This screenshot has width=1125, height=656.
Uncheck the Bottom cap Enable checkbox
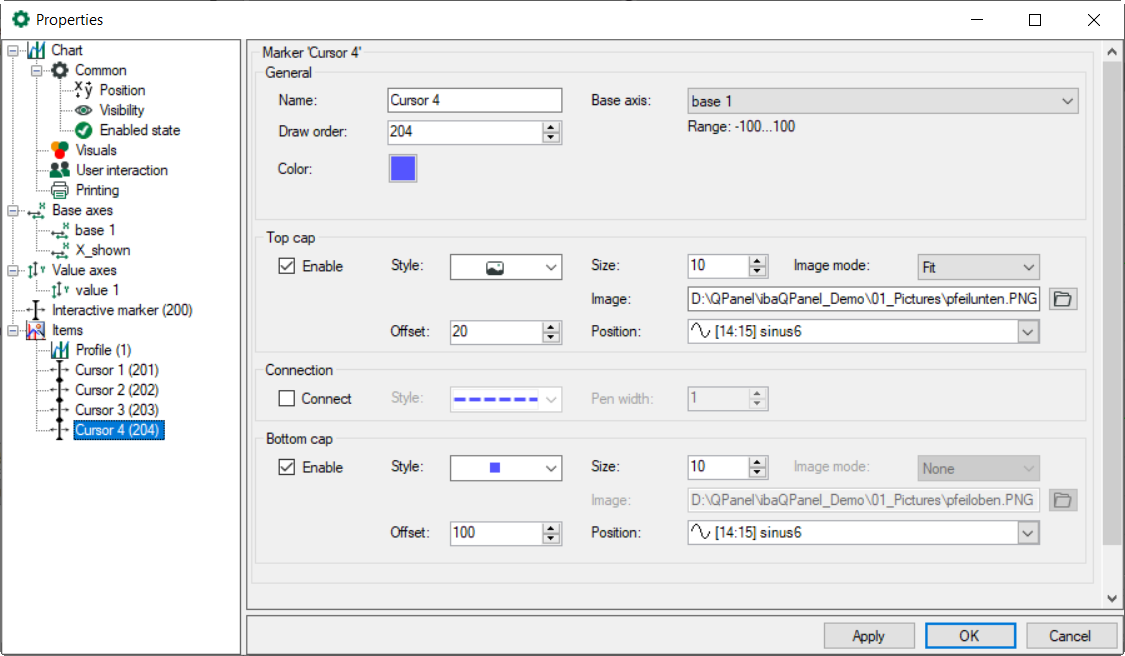click(287, 467)
